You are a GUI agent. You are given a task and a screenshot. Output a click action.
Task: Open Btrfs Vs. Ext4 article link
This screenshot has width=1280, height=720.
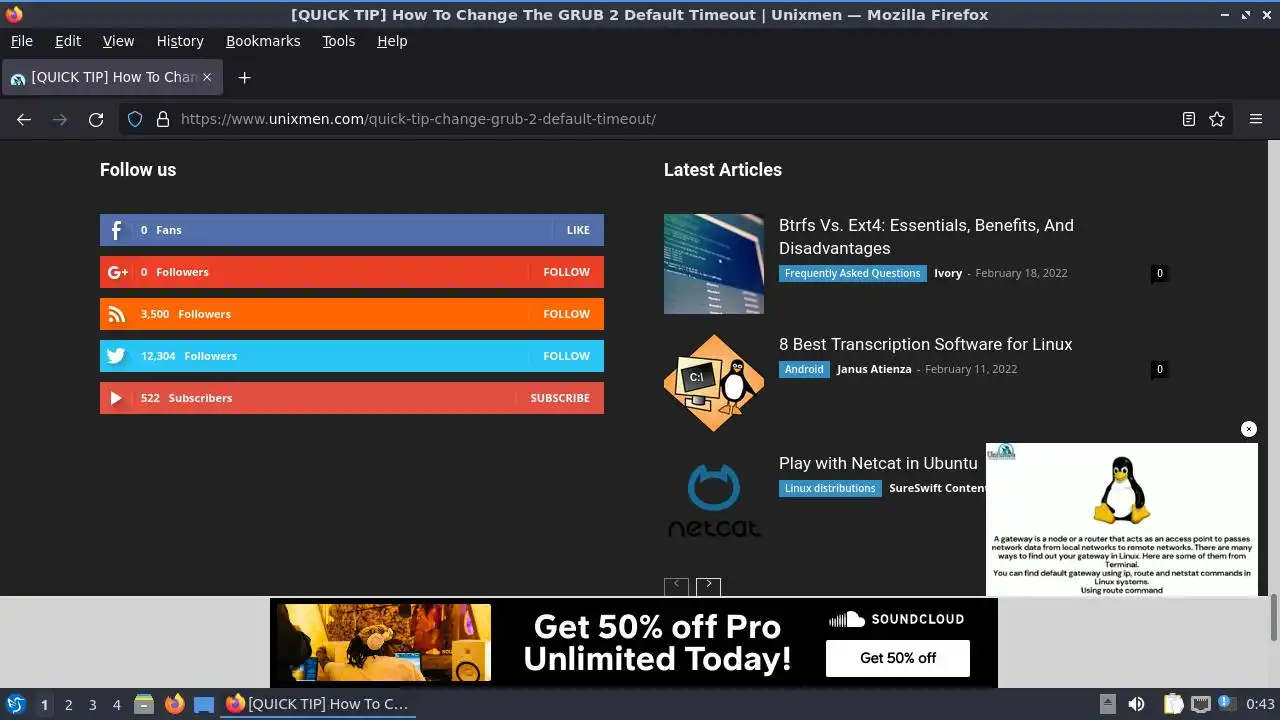pyautogui.click(x=926, y=237)
